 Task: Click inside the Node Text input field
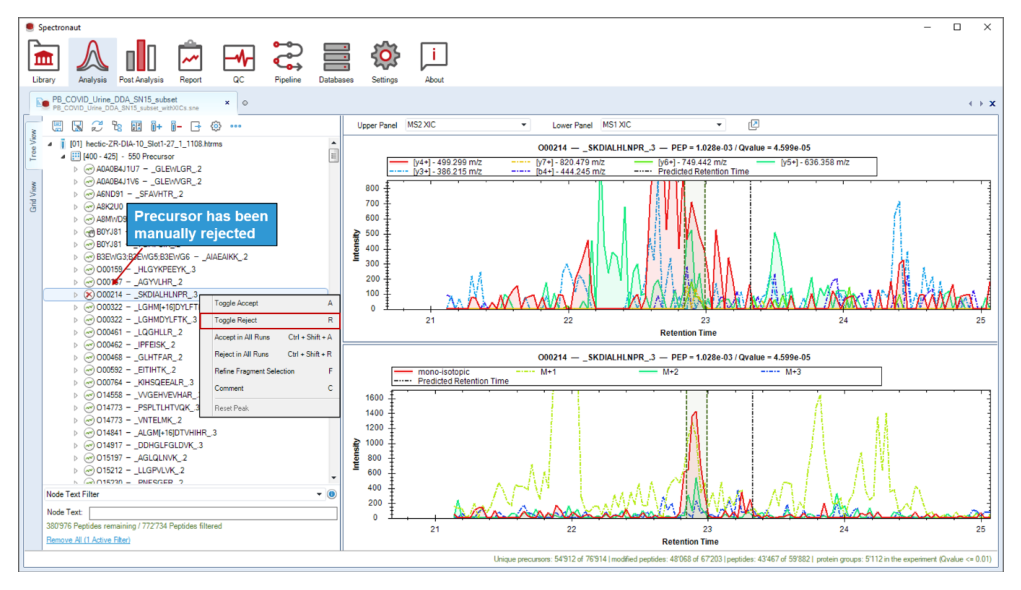[213, 513]
